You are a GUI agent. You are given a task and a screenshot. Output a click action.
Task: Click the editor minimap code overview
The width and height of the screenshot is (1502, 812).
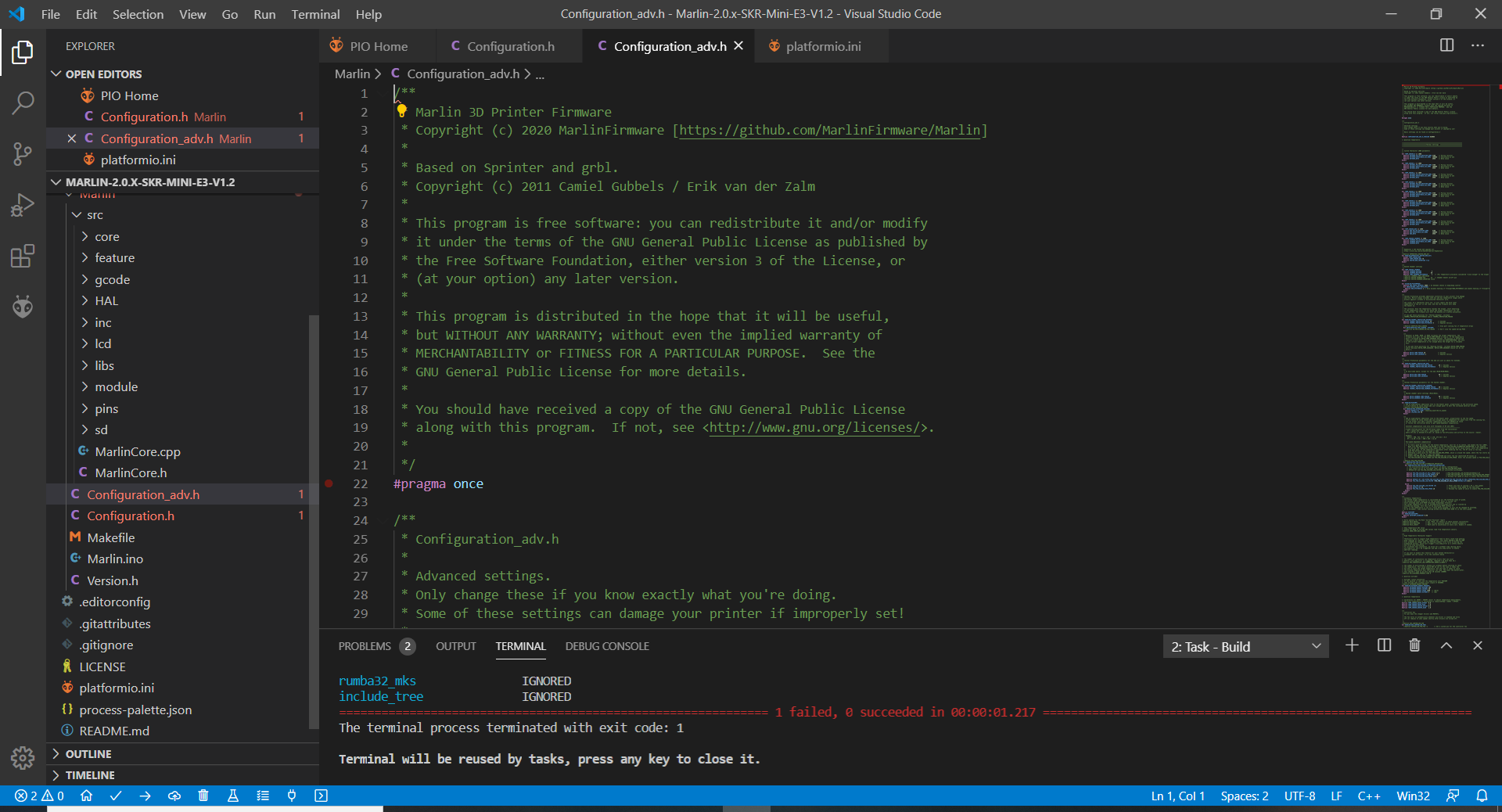pos(1446,356)
